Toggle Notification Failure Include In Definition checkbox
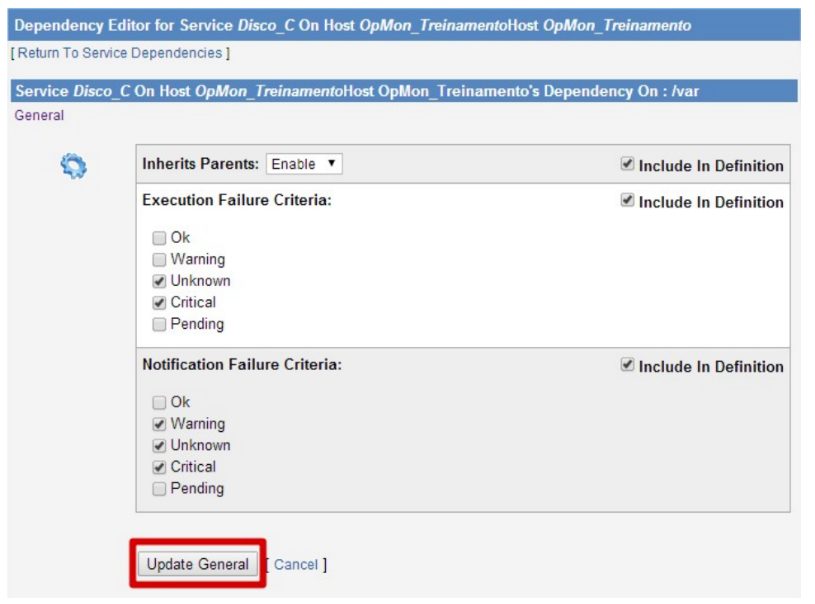Screen dimensions: 815x604 point(627,366)
